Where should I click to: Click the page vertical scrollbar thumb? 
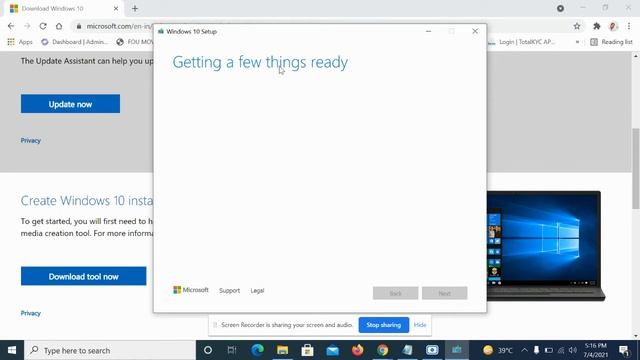click(636, 168)
